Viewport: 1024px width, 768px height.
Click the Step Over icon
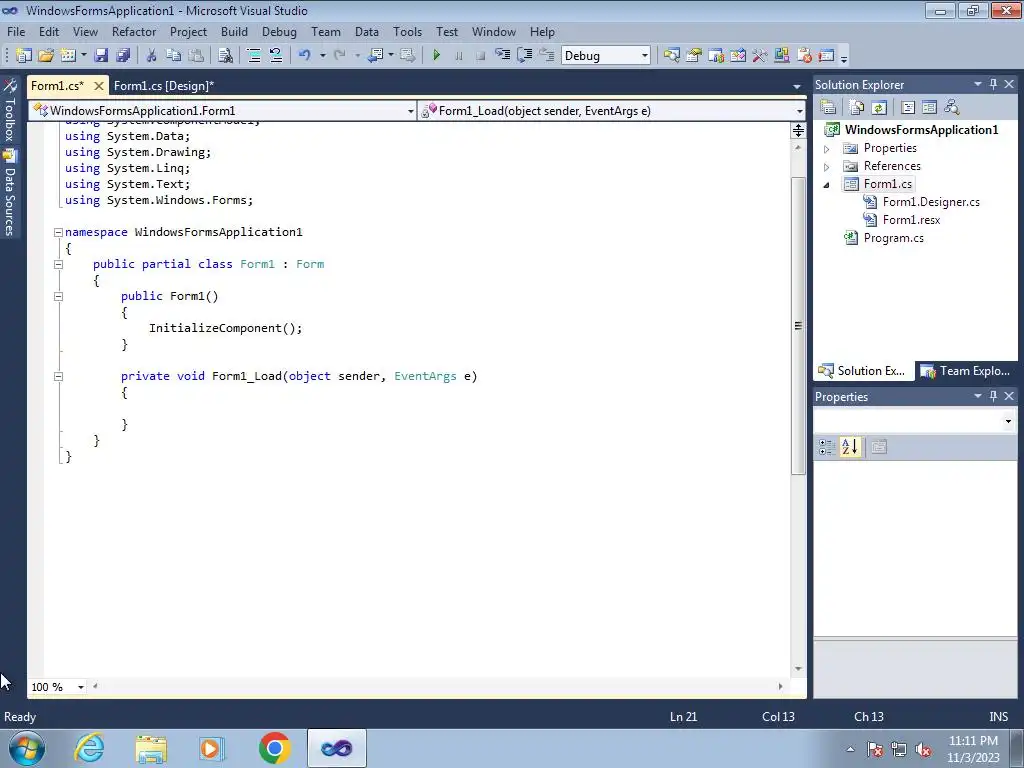coord(524,56)
